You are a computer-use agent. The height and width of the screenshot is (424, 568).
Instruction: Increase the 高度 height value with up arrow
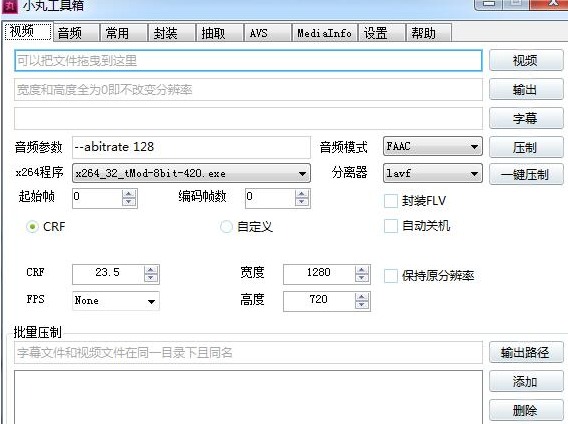362,297
